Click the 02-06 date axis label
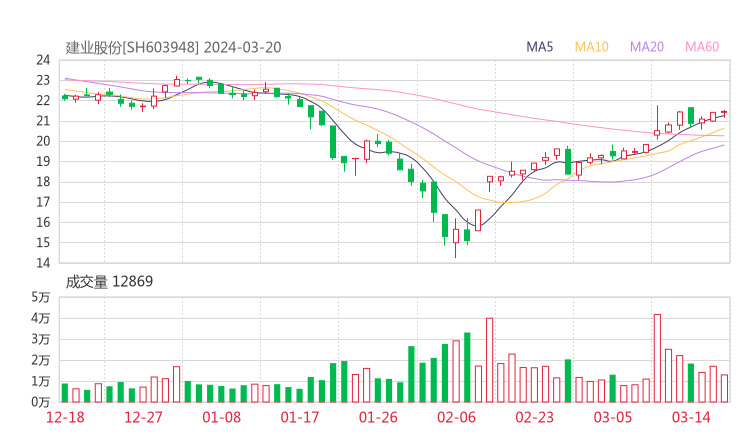The image size is (740, 440). 456,417
